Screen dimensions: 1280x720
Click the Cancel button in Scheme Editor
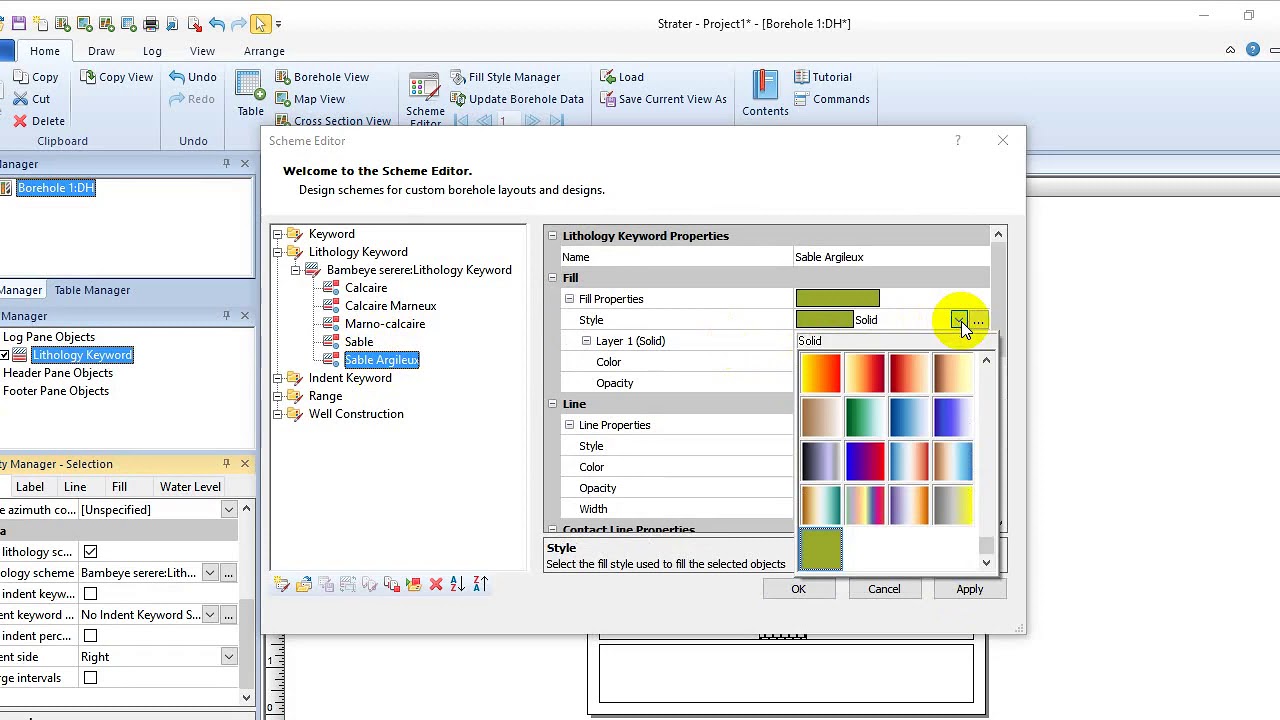click(884, 589)
